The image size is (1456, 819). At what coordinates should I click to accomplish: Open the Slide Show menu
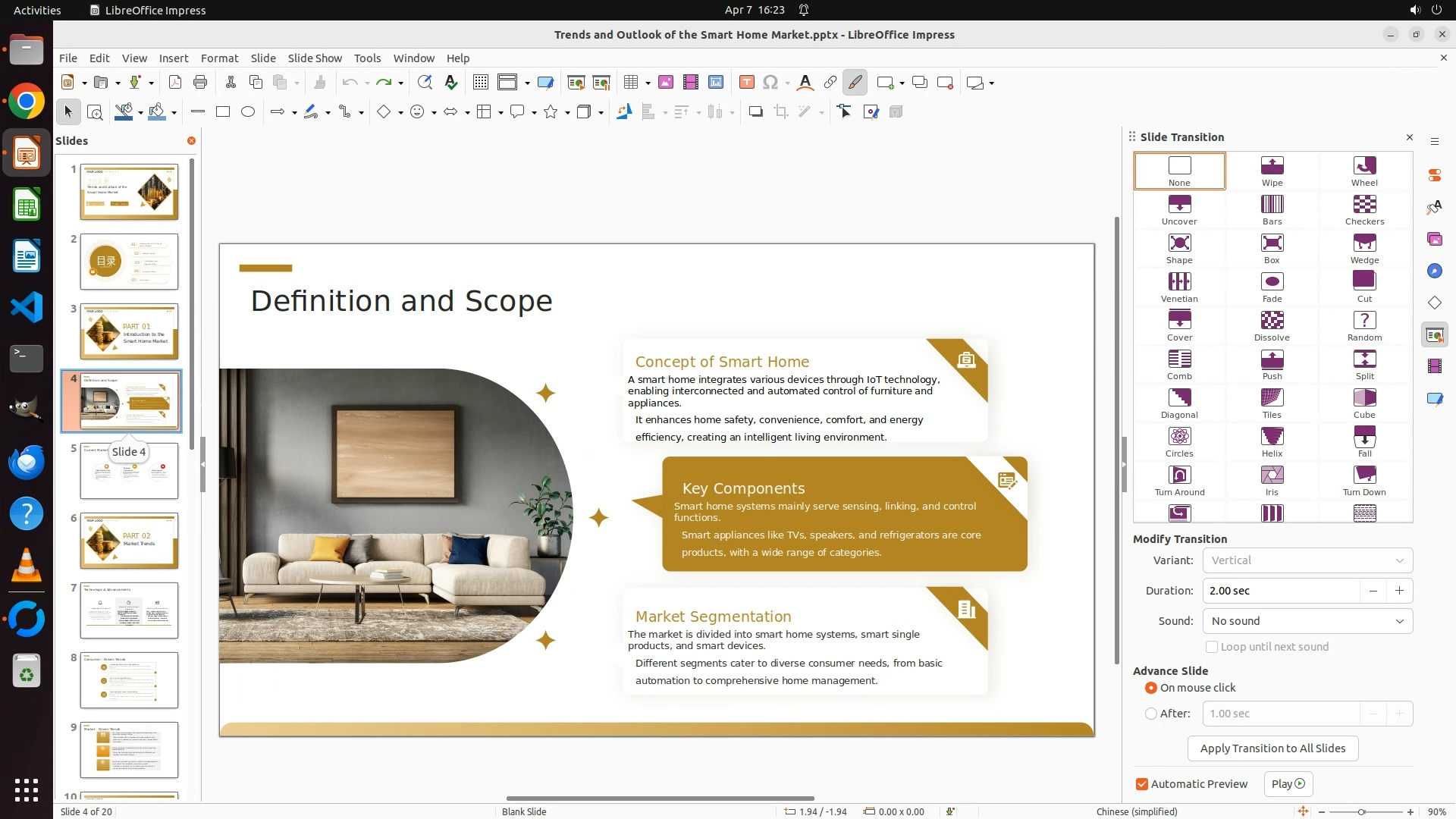pyautogui.click(x=315, y=58)
